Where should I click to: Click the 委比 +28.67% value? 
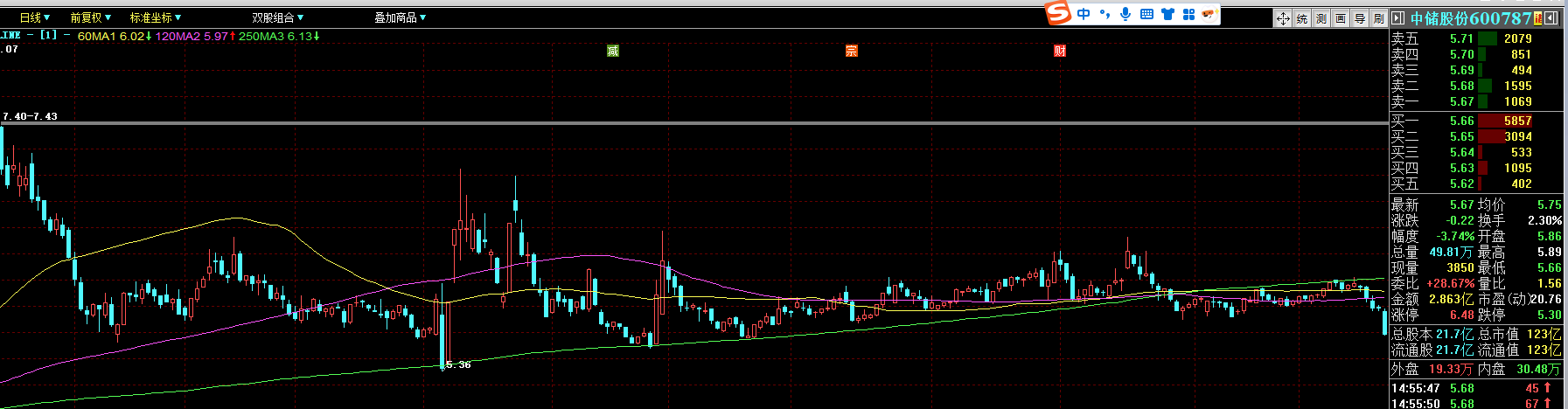point(1451,283)
